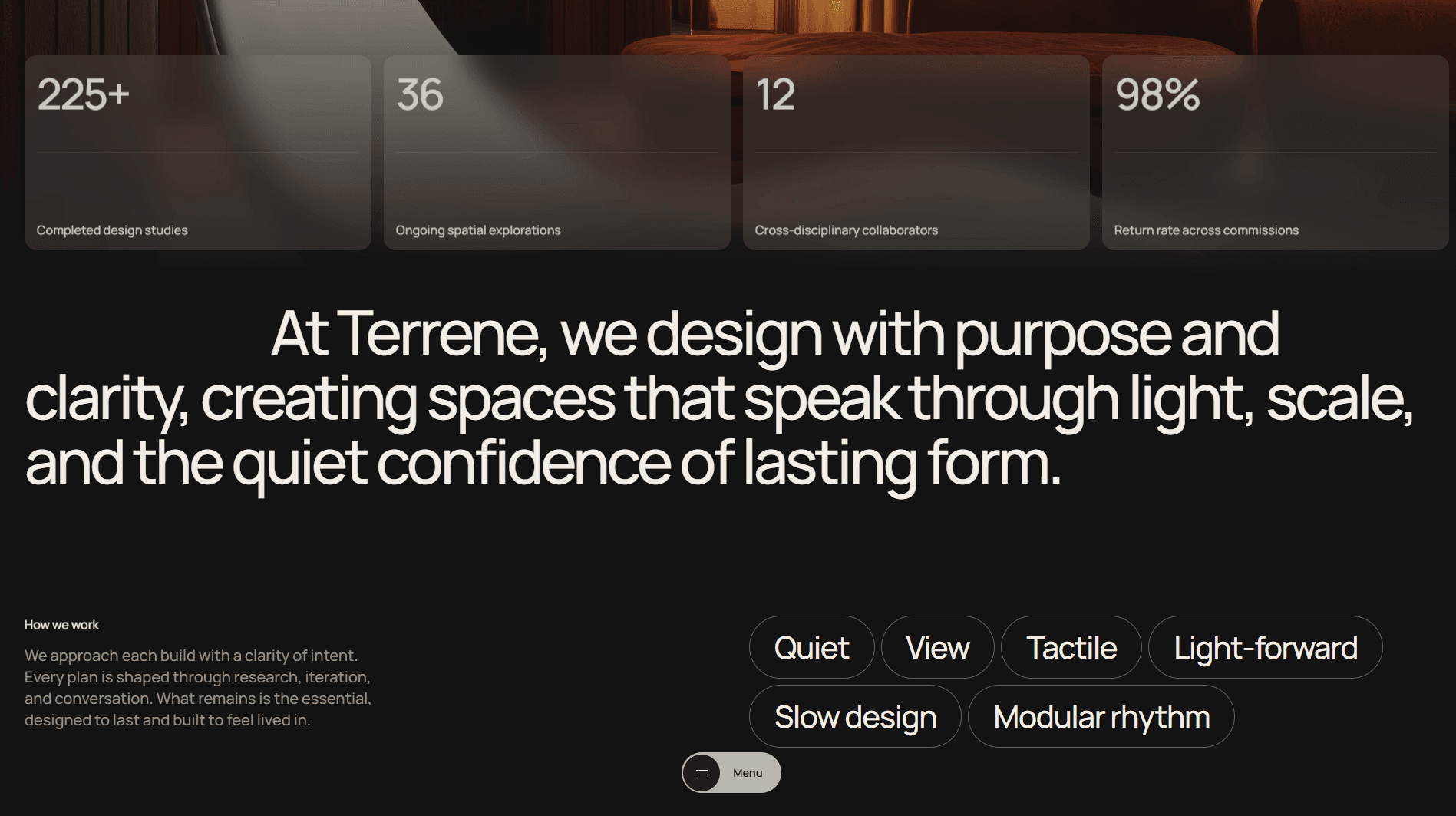Toggle the Slow design filter tag
The image size is (1456, 816).
coord(854,716)
